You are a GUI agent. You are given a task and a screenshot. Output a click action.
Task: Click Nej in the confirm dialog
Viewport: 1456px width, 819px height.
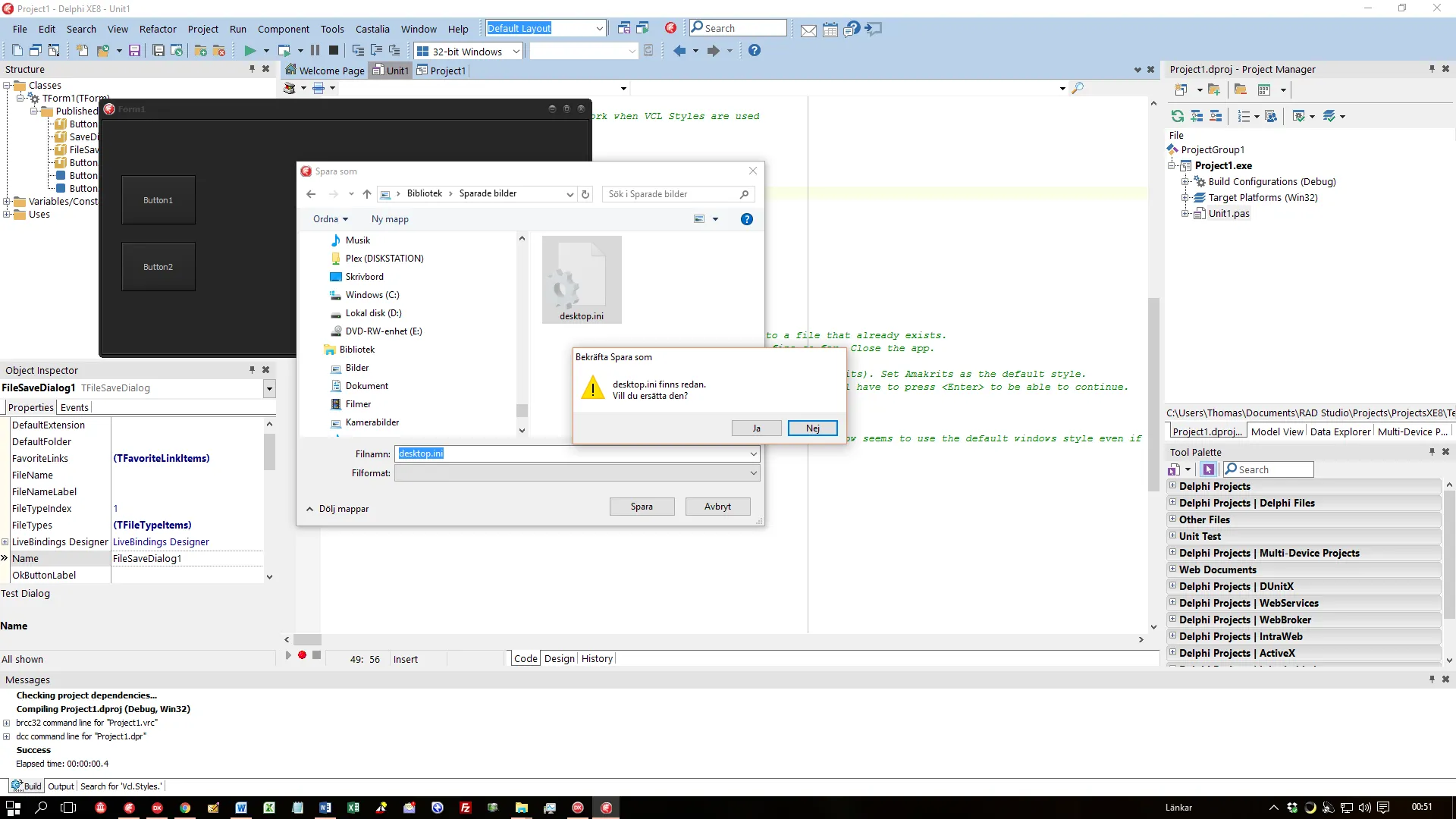pyautogui.click(x=812, y=428)
